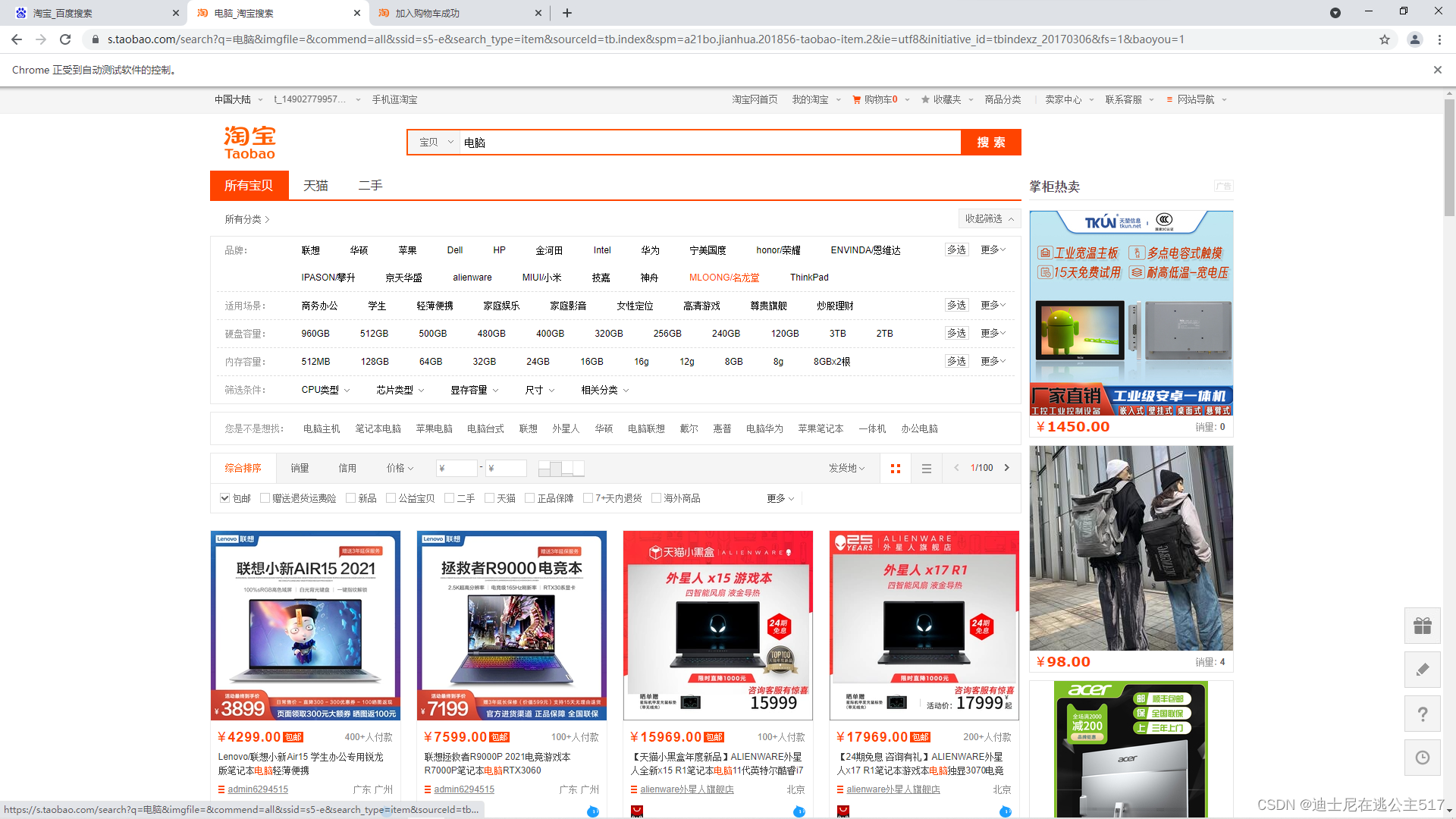1456x819 pixels.
Task: Go to next results page arrow
Action: (1007, 468)
